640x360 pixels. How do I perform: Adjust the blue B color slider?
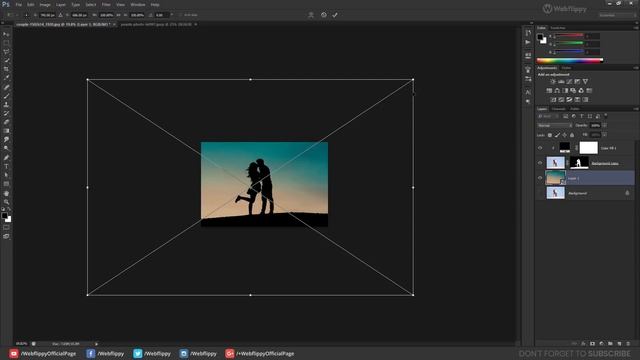point(570,52)
